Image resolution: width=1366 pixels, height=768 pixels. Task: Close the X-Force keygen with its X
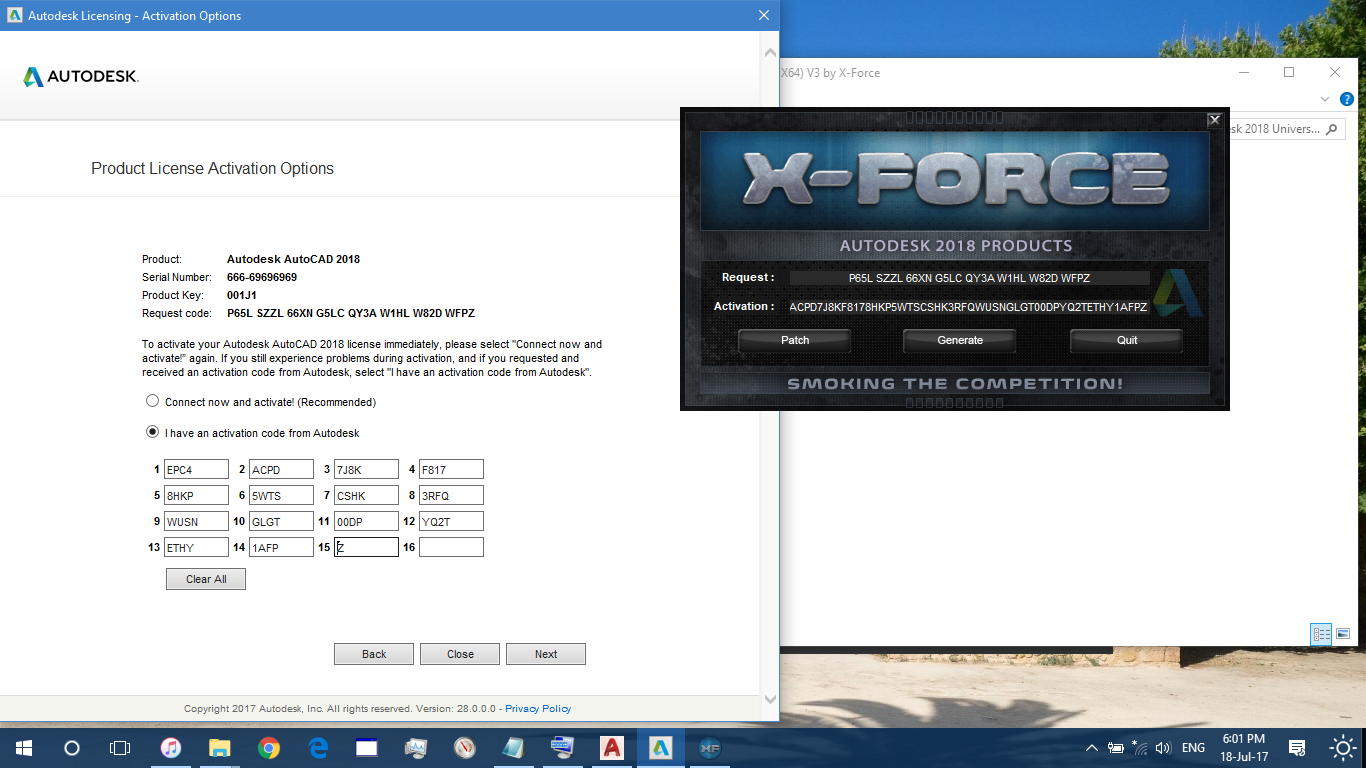tap(1214, 120)
